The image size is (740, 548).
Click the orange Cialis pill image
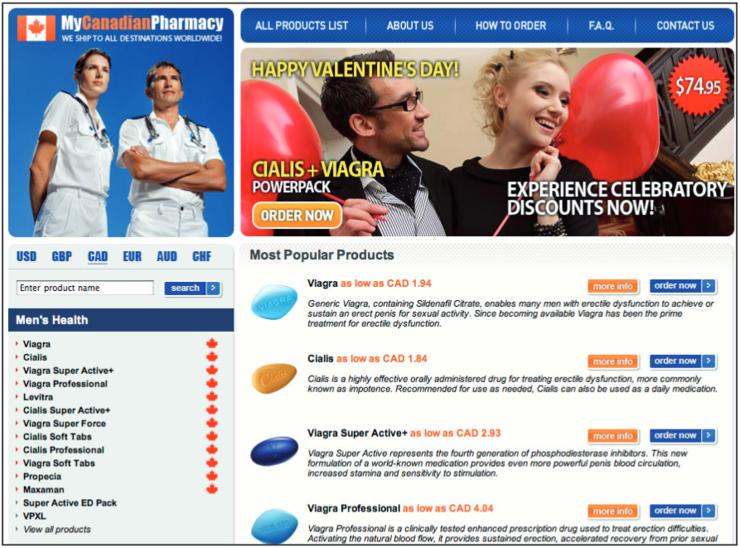[x=274, y=378]
